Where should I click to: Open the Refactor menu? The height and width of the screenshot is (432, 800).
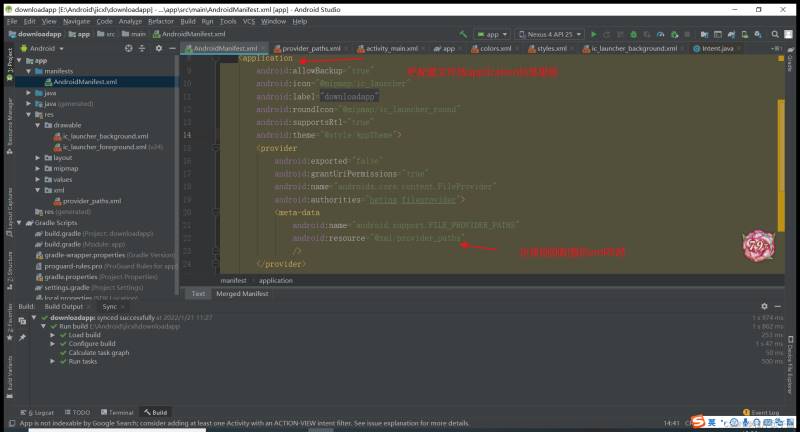click(x=161, y=21)
